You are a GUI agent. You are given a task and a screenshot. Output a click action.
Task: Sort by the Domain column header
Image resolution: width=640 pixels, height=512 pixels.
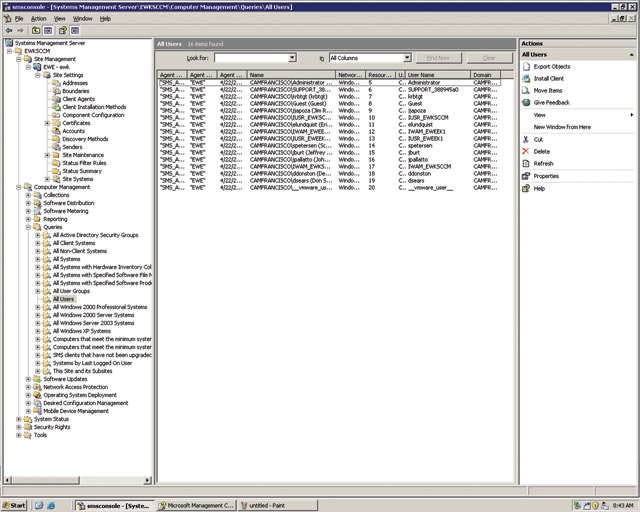[x=486, y=75]
